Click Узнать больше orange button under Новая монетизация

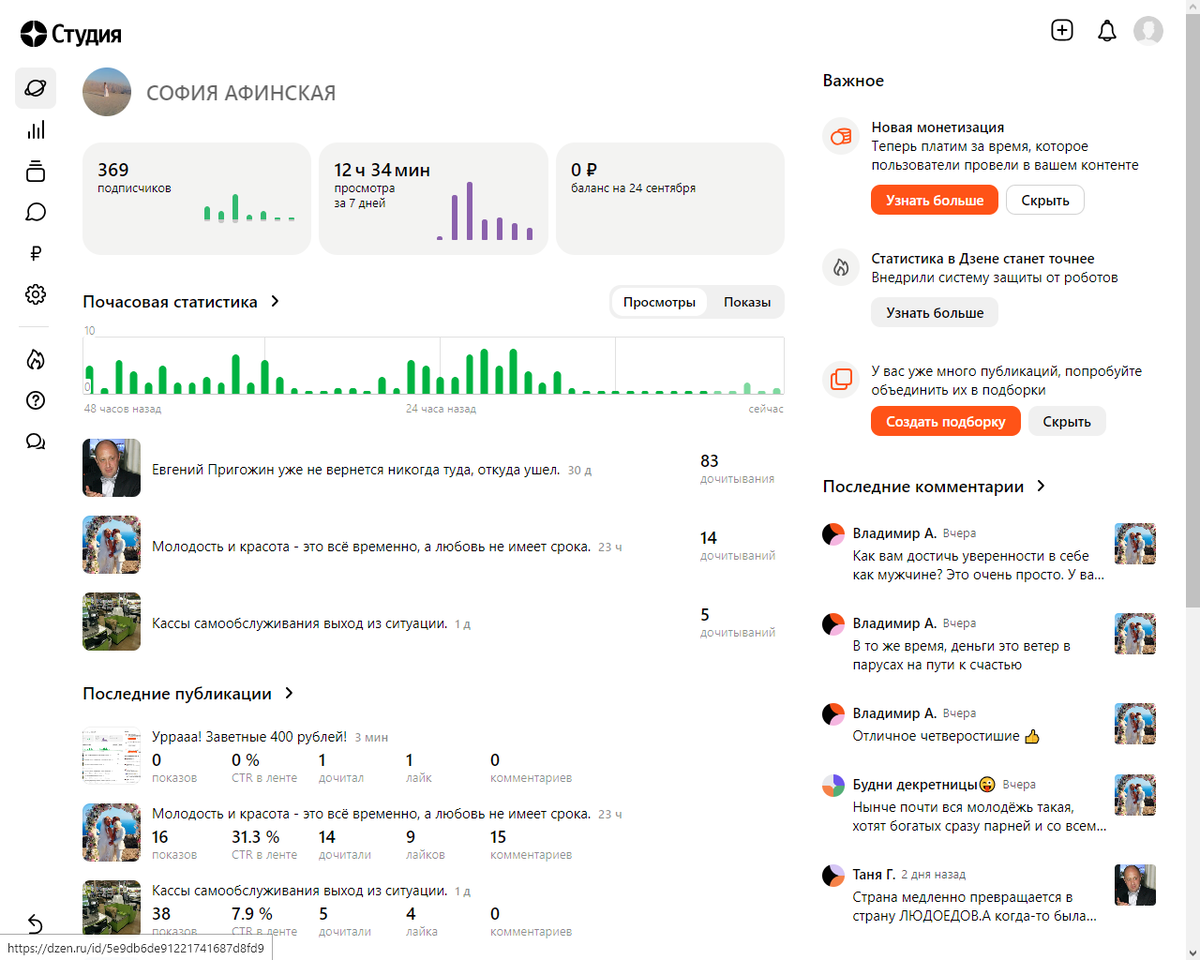935,200
